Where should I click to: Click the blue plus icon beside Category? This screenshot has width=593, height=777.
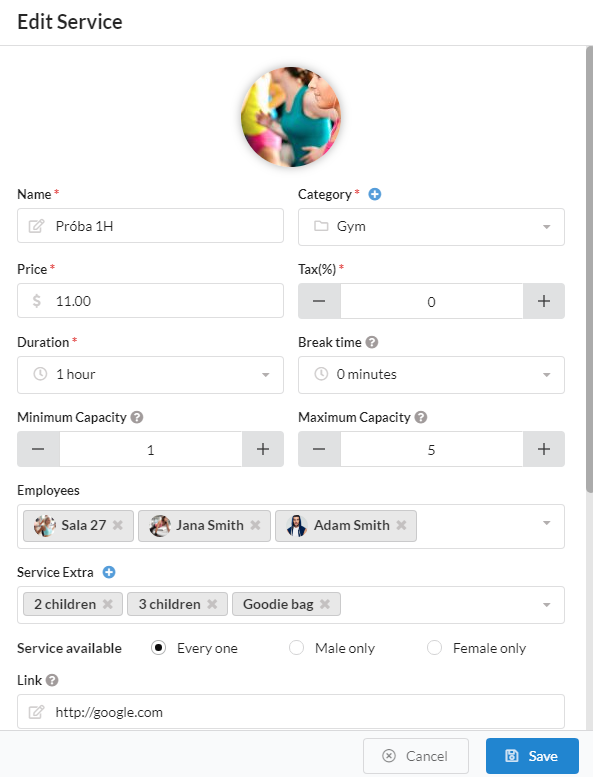[375, 194]
